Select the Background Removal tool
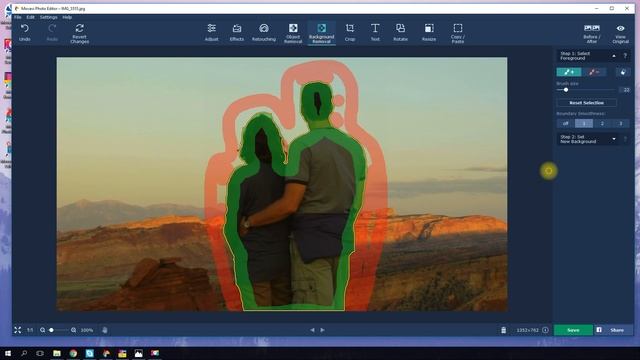The image size is (640, 360). (322, 33)
